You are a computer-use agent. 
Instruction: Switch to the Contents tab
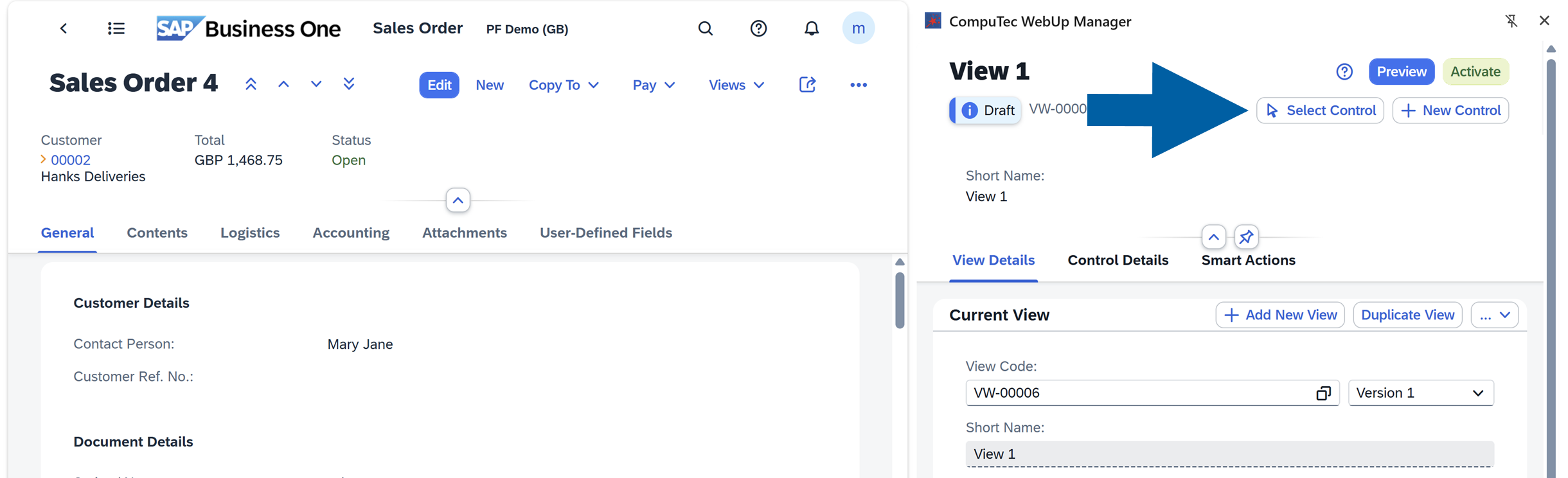click(157, 233)
